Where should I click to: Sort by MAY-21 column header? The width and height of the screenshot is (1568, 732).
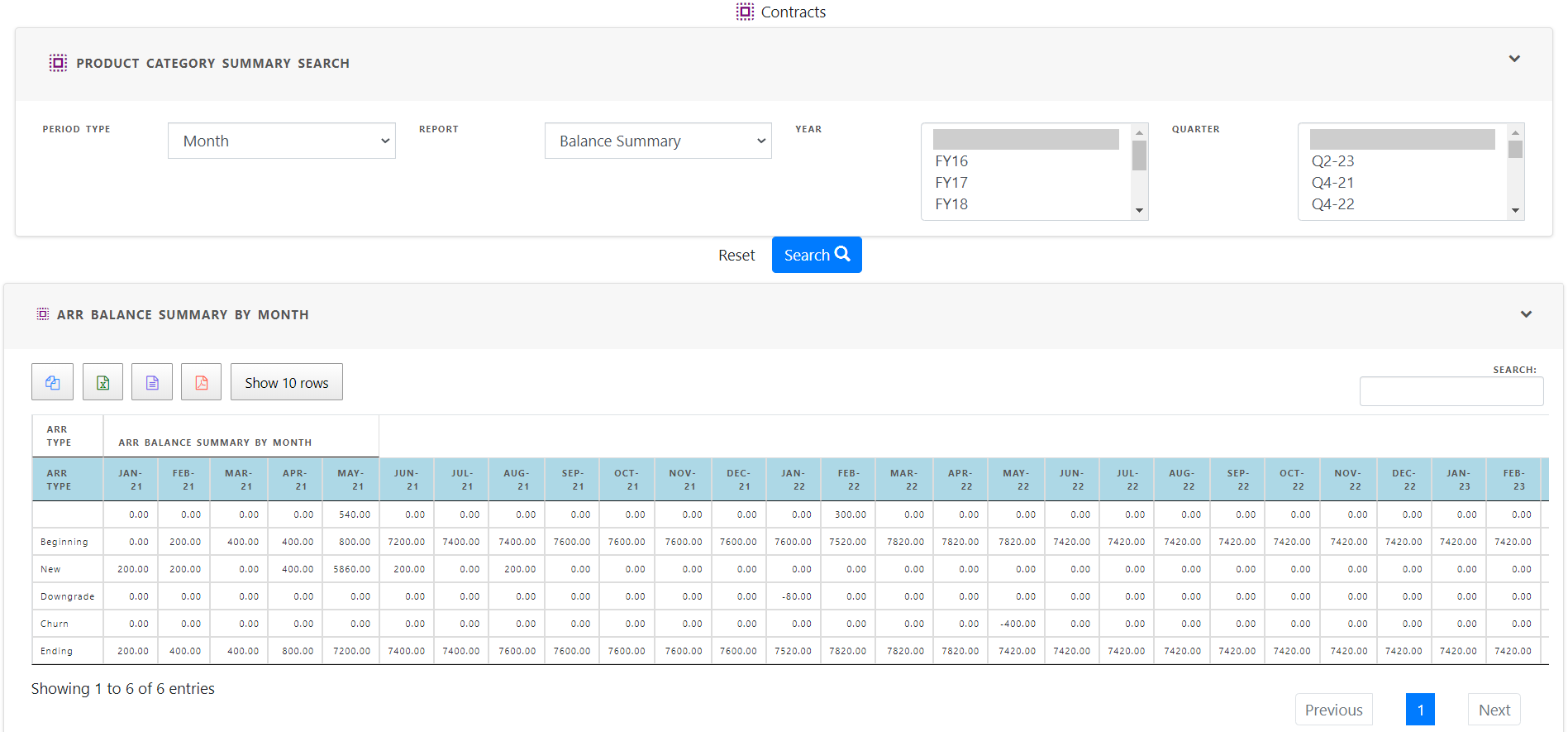coord(350,480)
